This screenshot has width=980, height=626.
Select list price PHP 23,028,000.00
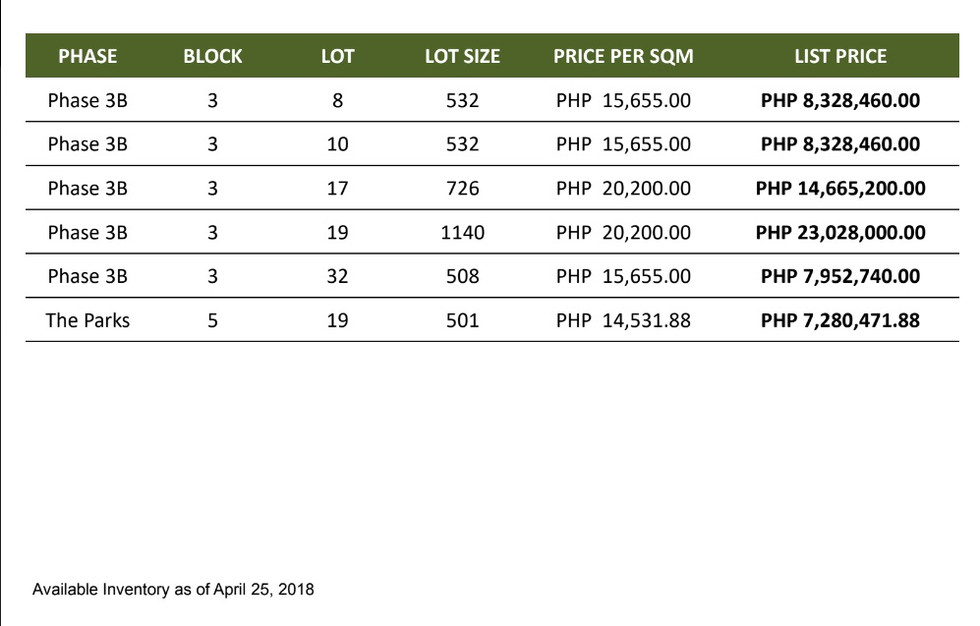pos(840,232)
